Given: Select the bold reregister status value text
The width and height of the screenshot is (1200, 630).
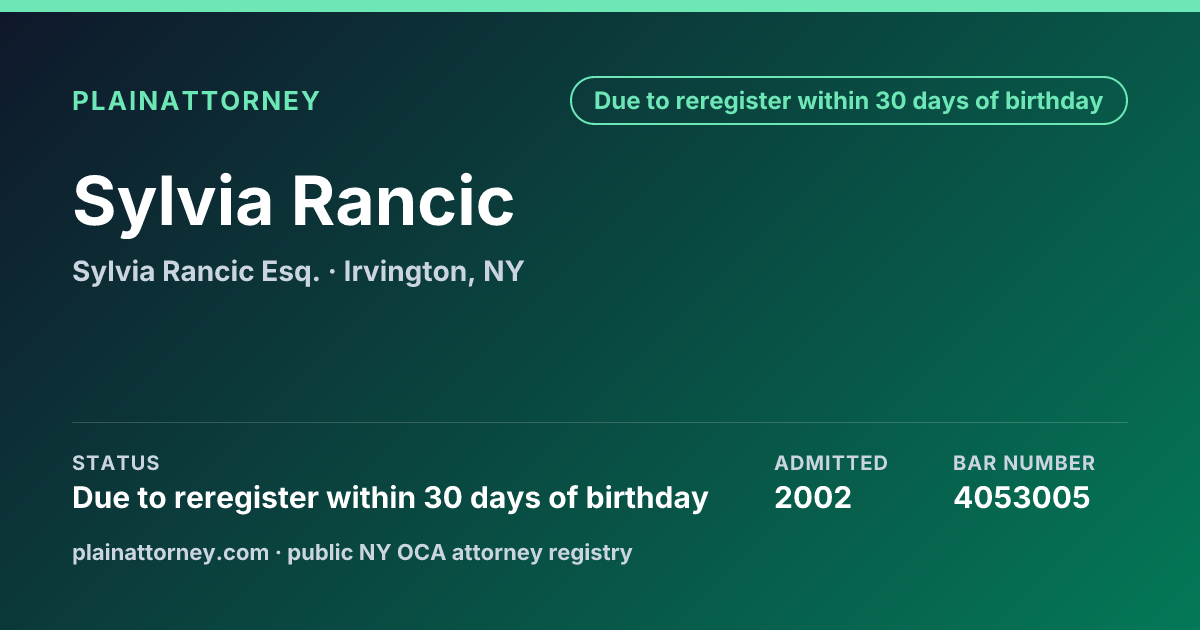Looking at the screenshot, I should (x=390, y=498).
